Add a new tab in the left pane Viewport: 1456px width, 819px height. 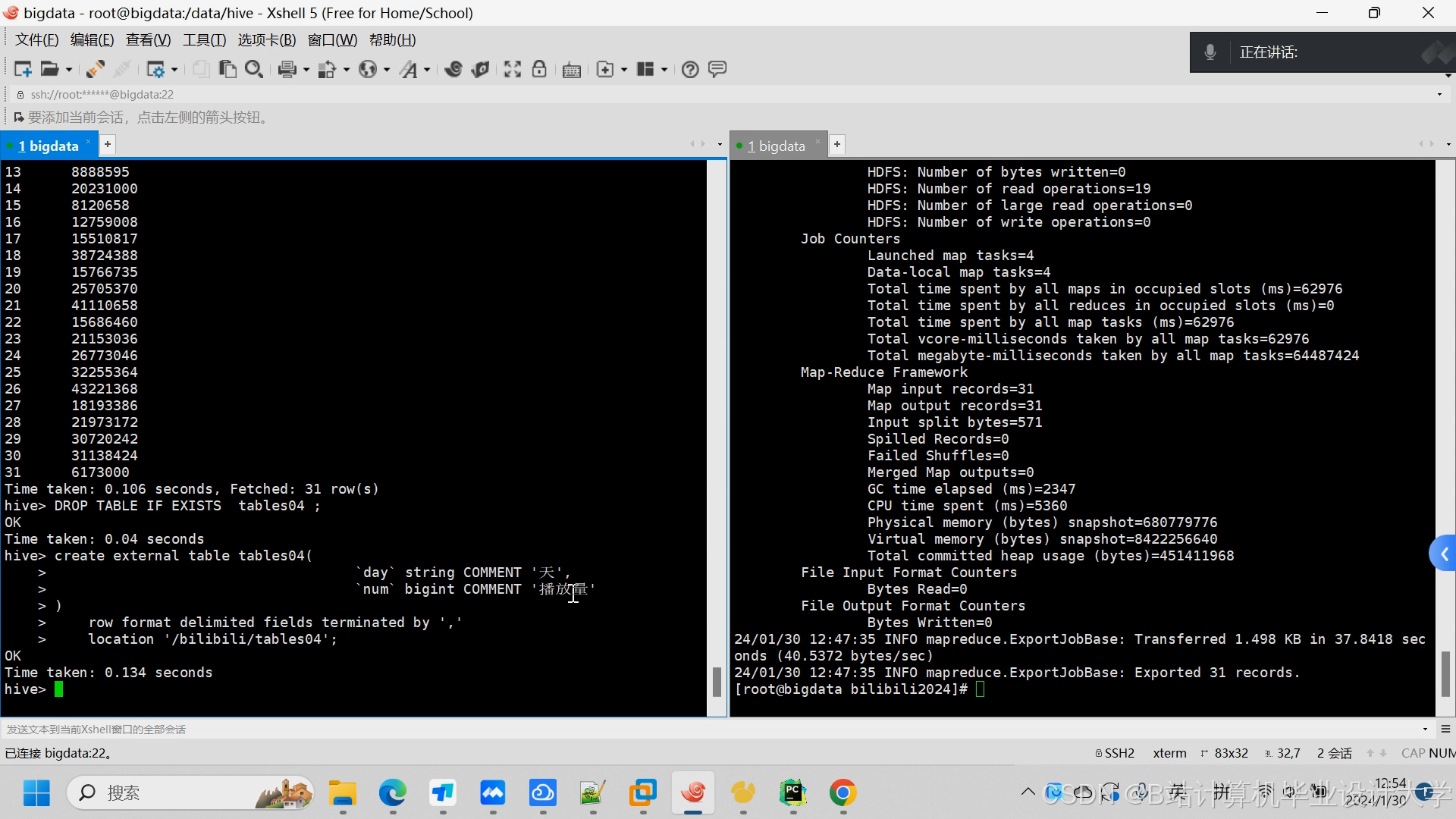(x=108, y=144)
